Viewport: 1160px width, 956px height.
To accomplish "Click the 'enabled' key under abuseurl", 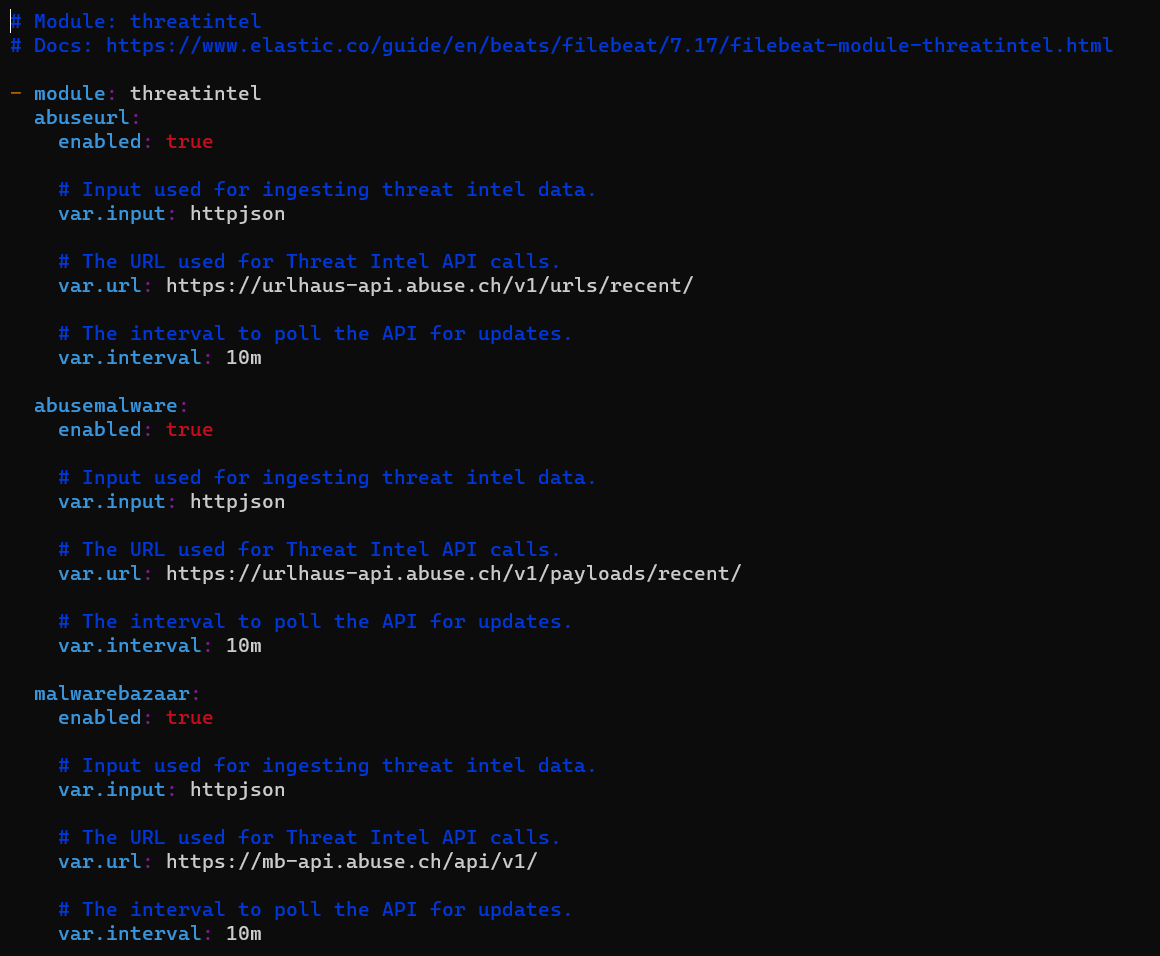I will (x=100, y=141).
